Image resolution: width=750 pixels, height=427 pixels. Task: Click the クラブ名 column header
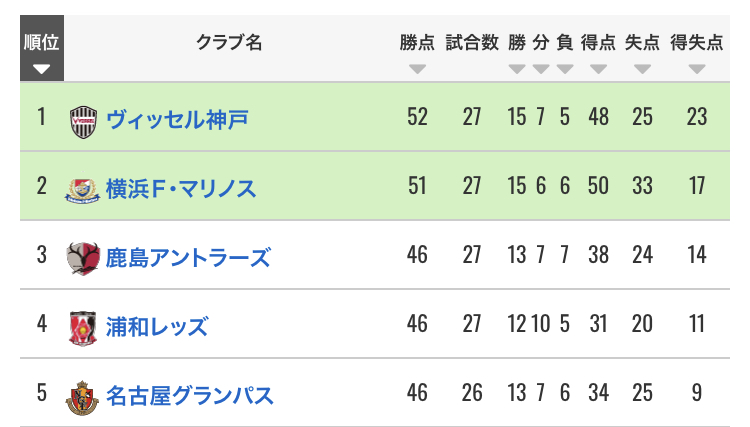229,43
